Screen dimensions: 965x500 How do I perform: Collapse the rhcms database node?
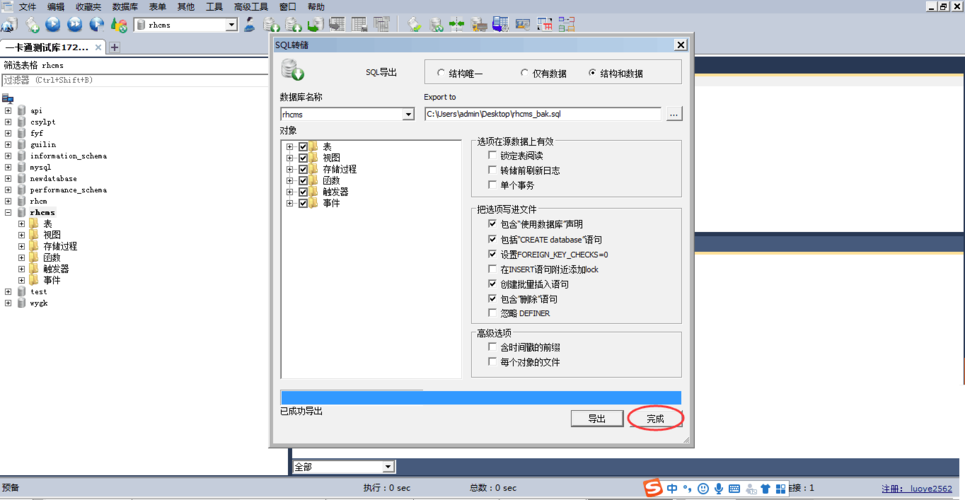[8, 212]
